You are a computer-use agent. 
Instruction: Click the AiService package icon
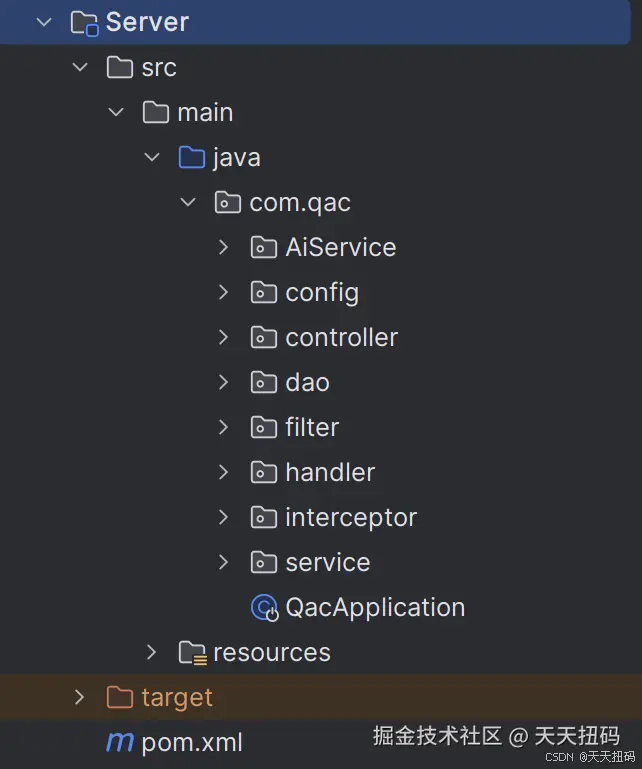tap(264, 248)
